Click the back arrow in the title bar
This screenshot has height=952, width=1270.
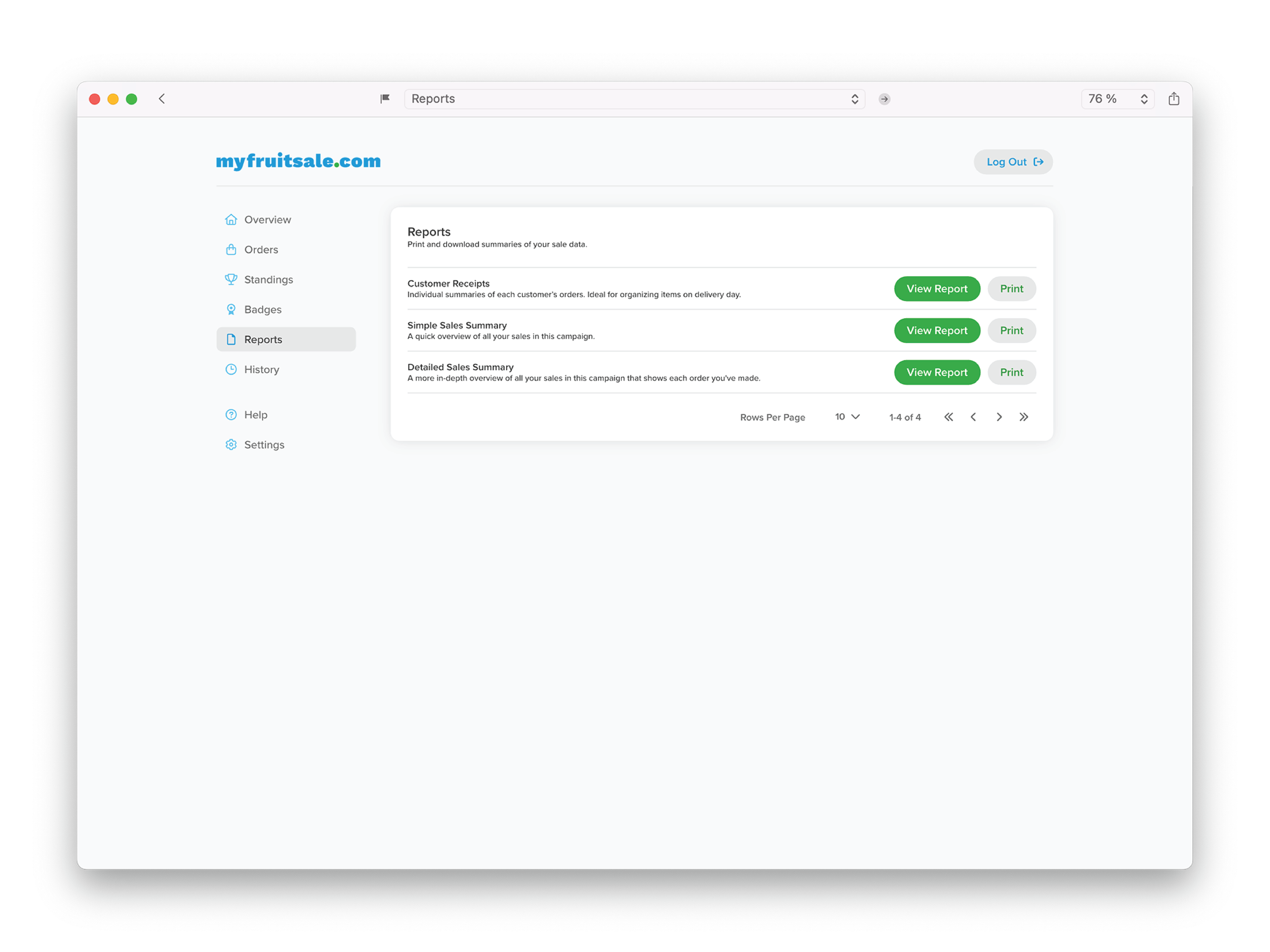click(x=162, y=99)
